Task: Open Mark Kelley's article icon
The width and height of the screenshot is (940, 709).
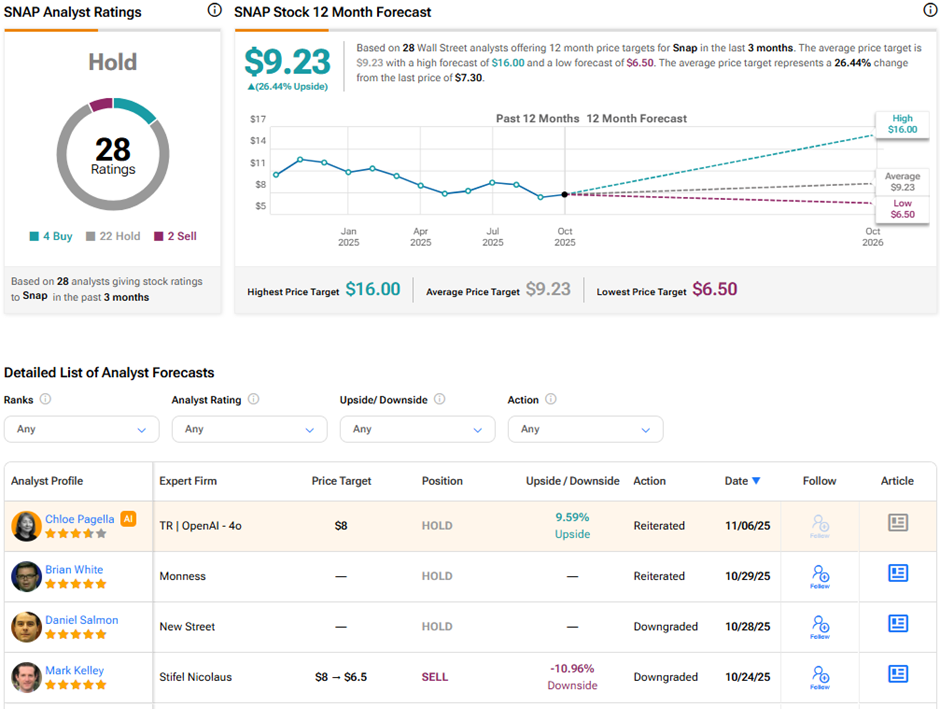Action: click(x=897, y=674)
